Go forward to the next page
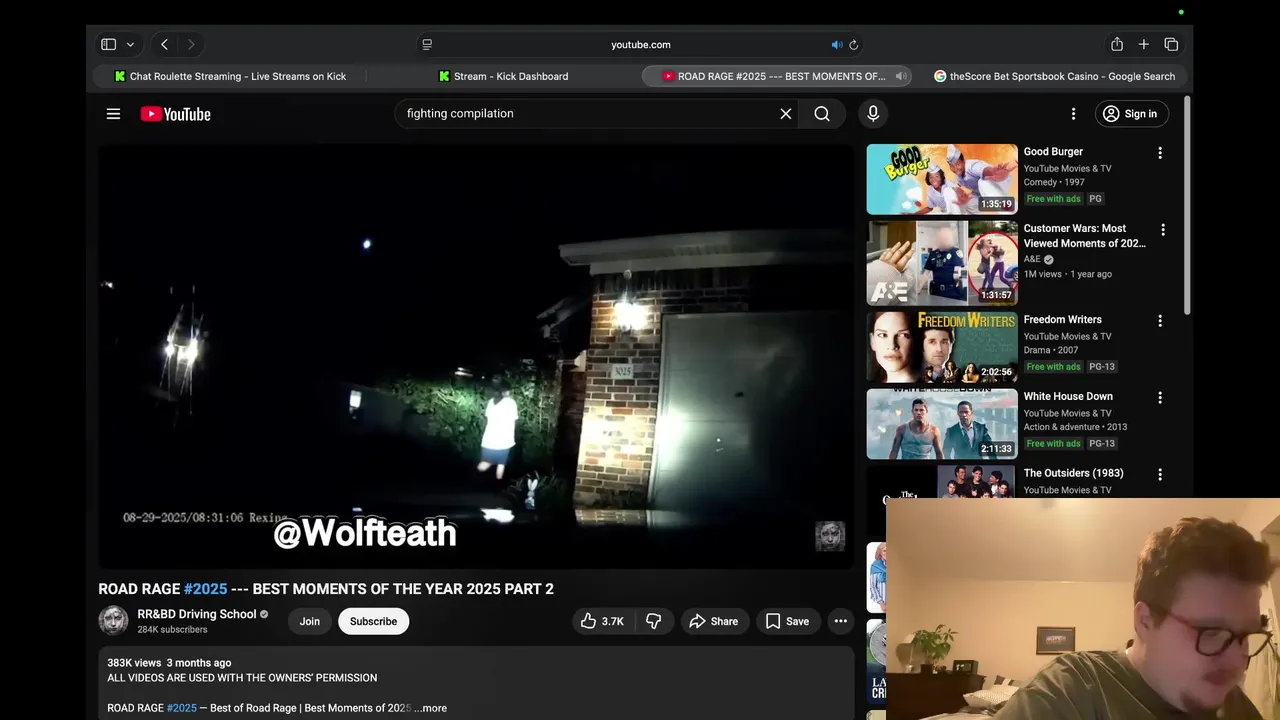 click(x=191, y=45)
